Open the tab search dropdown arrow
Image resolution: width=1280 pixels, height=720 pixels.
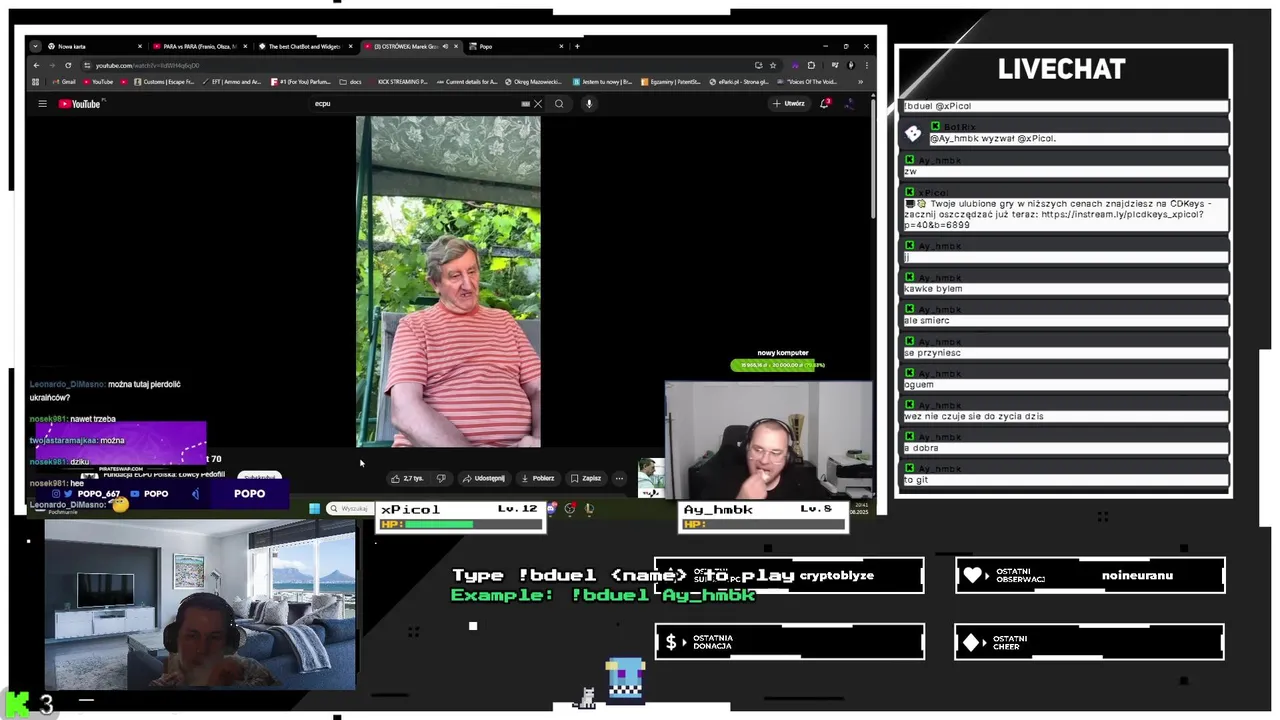[35, 46]
